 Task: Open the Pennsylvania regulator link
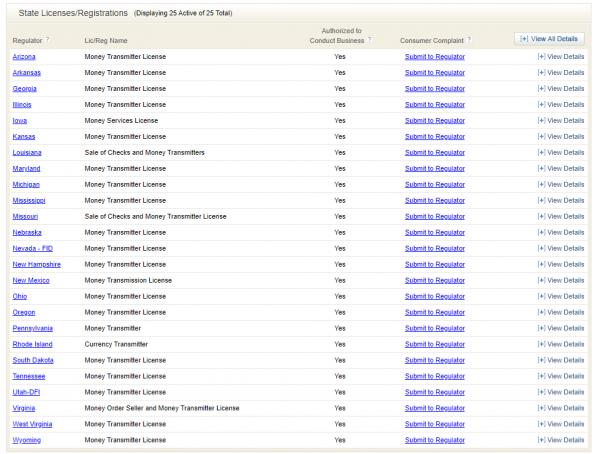pos(33,328)
